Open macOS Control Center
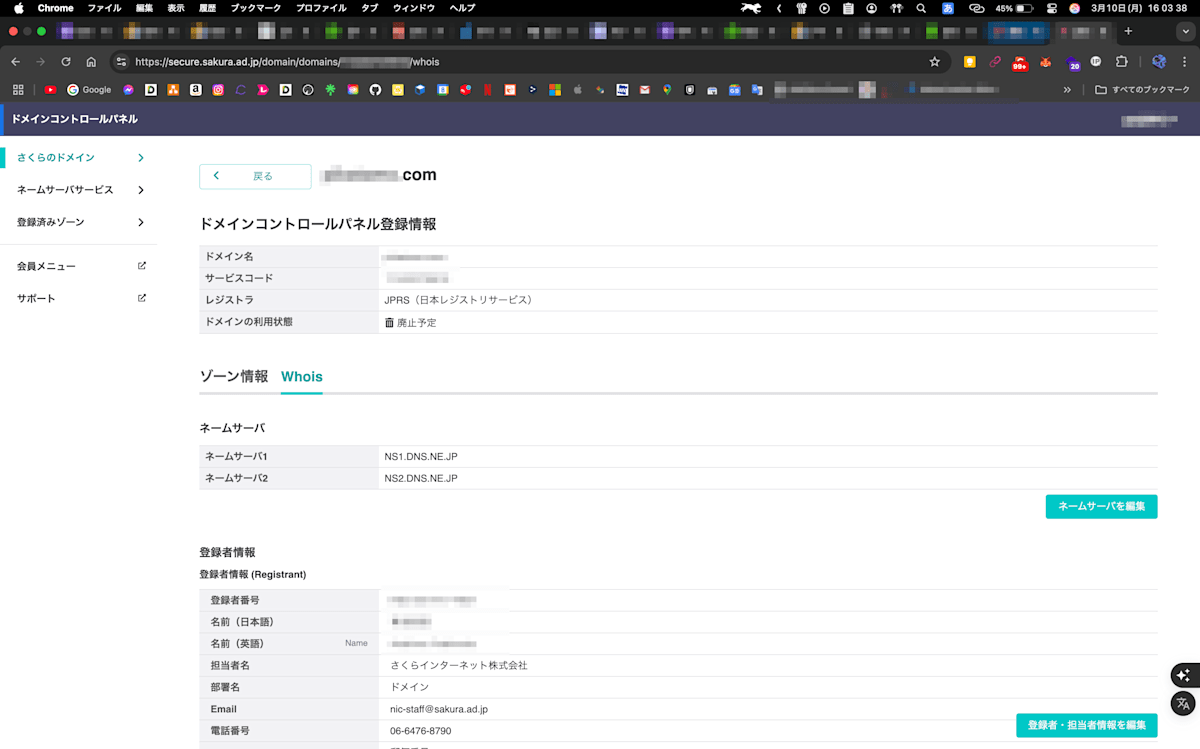 (x=1051, y=8)
